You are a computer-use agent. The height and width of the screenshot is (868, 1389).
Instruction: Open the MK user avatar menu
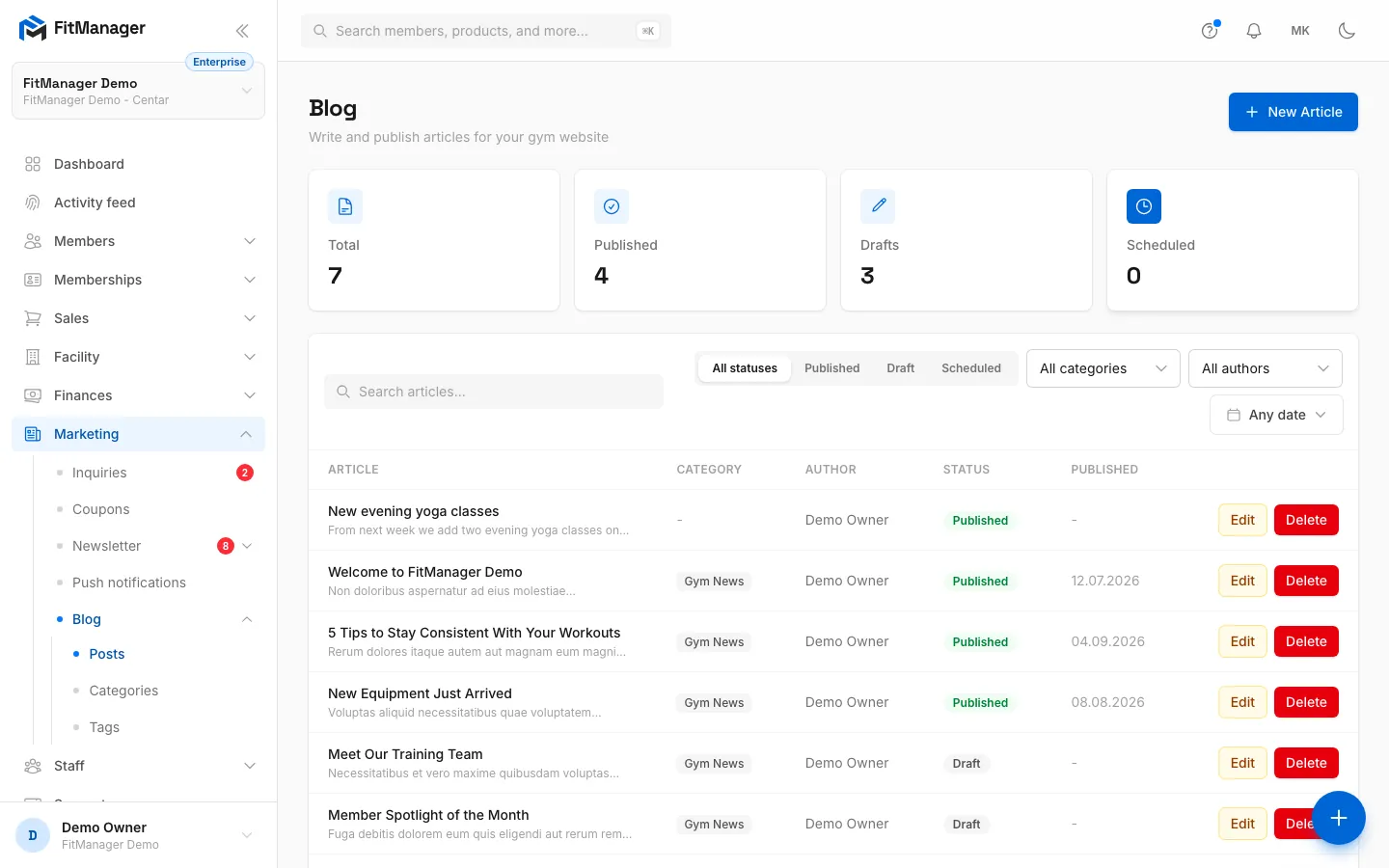[x=1300, y=31]
